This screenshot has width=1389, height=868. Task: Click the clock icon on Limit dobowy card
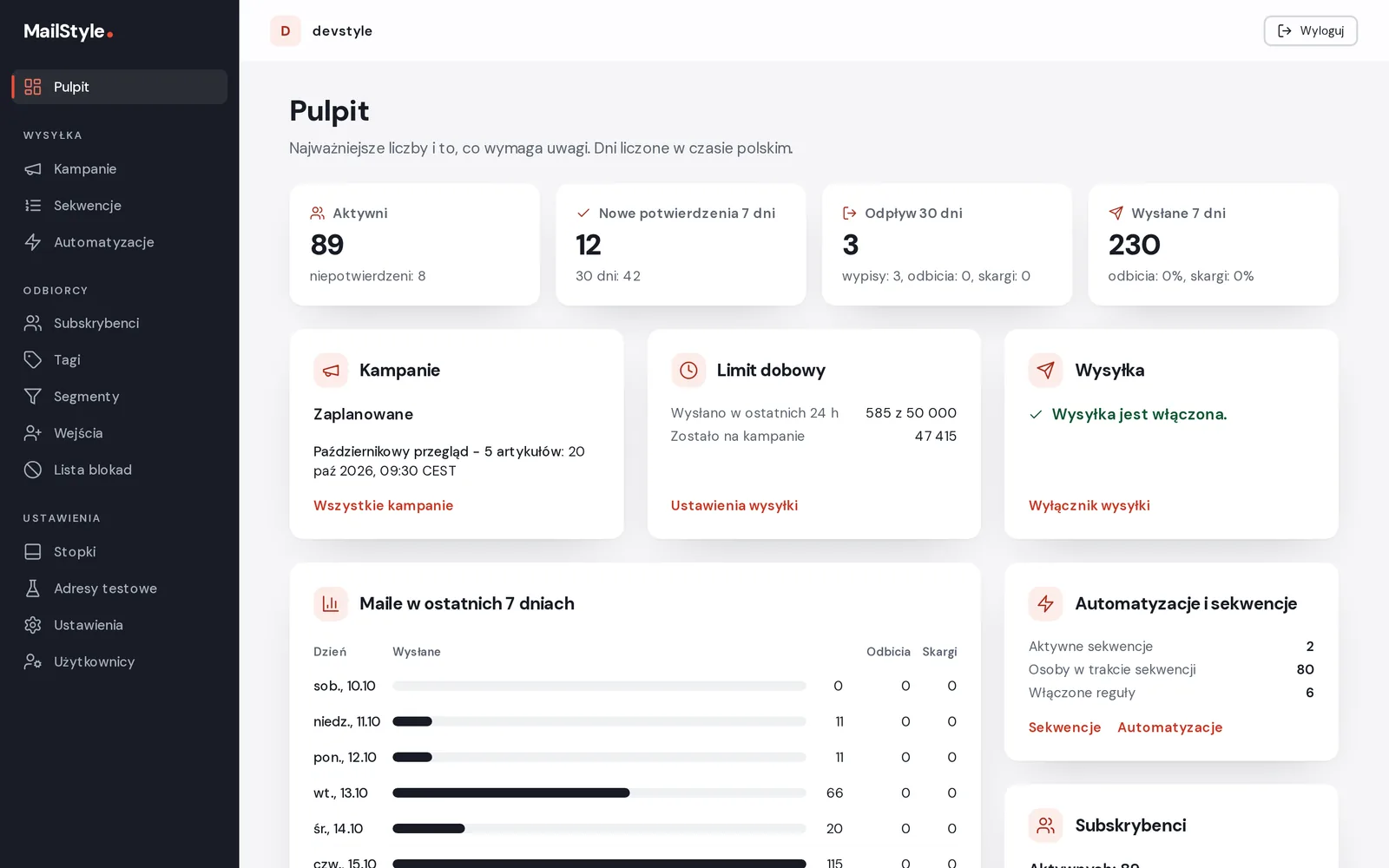(x=688, y=371)
